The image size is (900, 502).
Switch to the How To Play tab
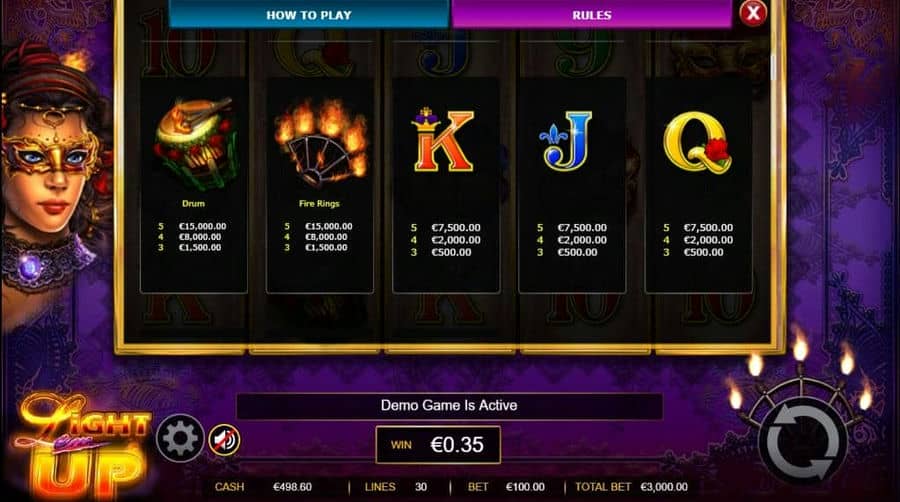click(309, 14)
